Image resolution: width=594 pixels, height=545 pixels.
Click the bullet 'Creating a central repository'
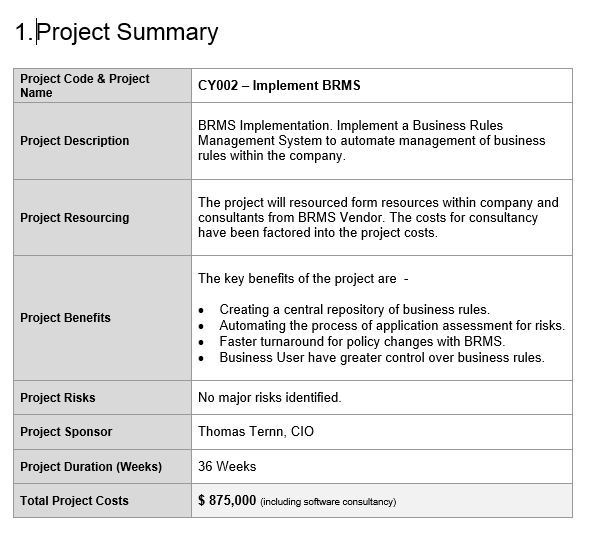click(x=355, y=310)
